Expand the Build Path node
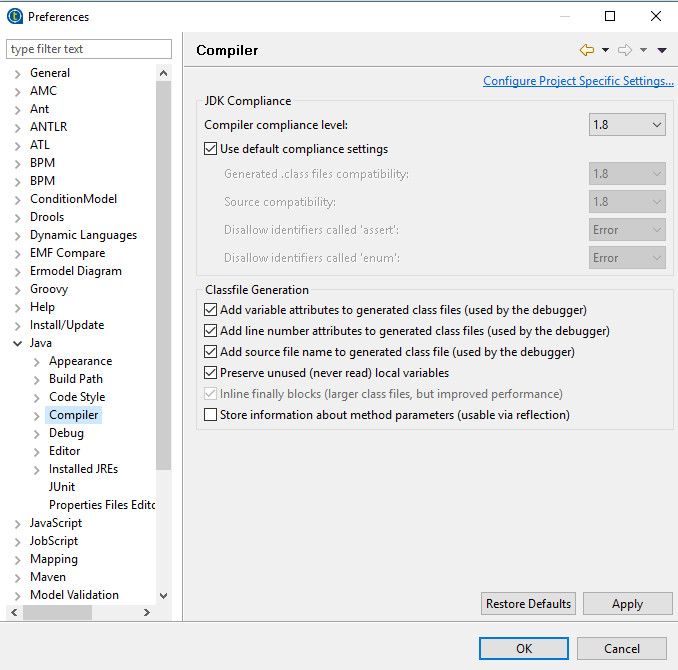The image size is (678, 670). coord(36,380)
